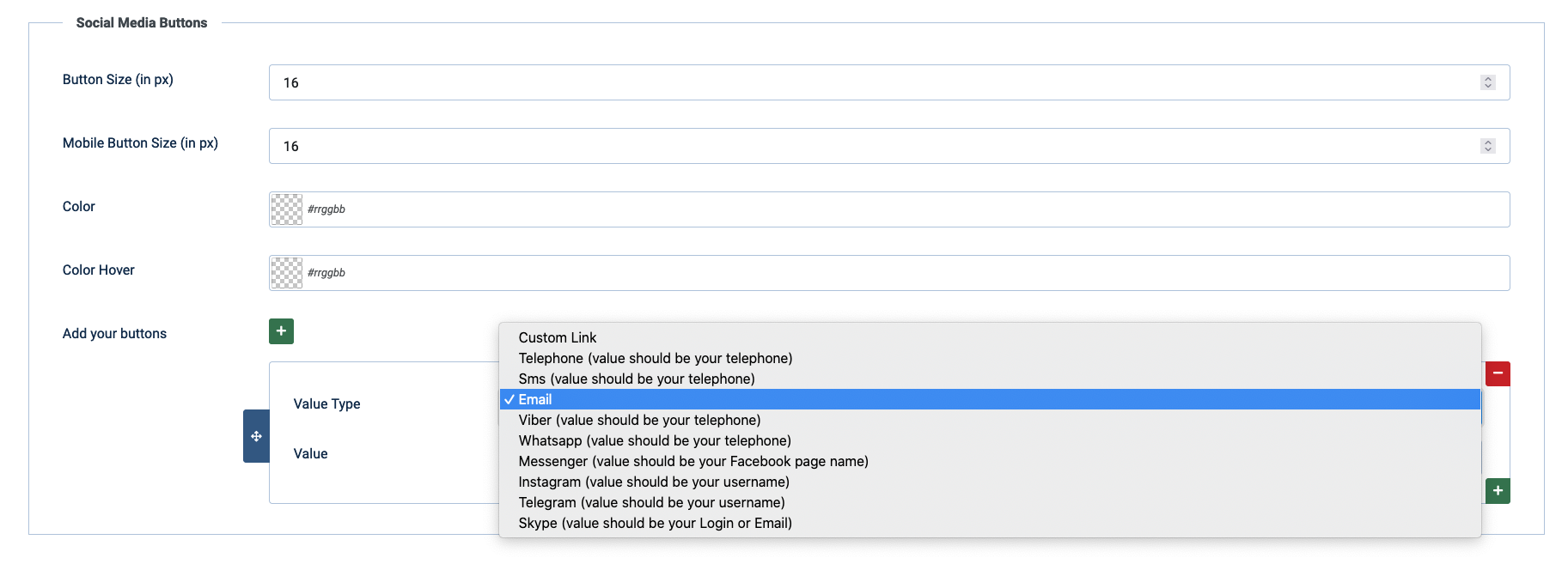This screenshot has width=1568, height=570.
Task: Click Mobile Button Size stepper arrows
Action: coord(1488,146)
